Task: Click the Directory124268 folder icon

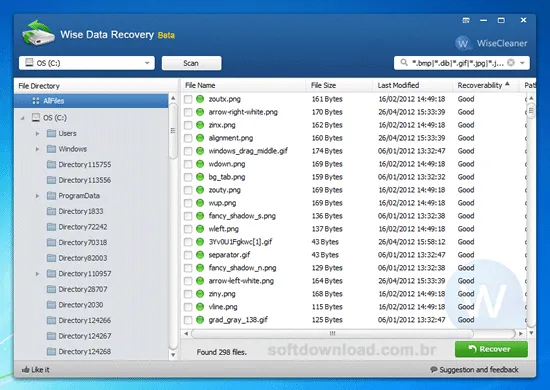Action: pyautogui.click(x=51, y=351)
